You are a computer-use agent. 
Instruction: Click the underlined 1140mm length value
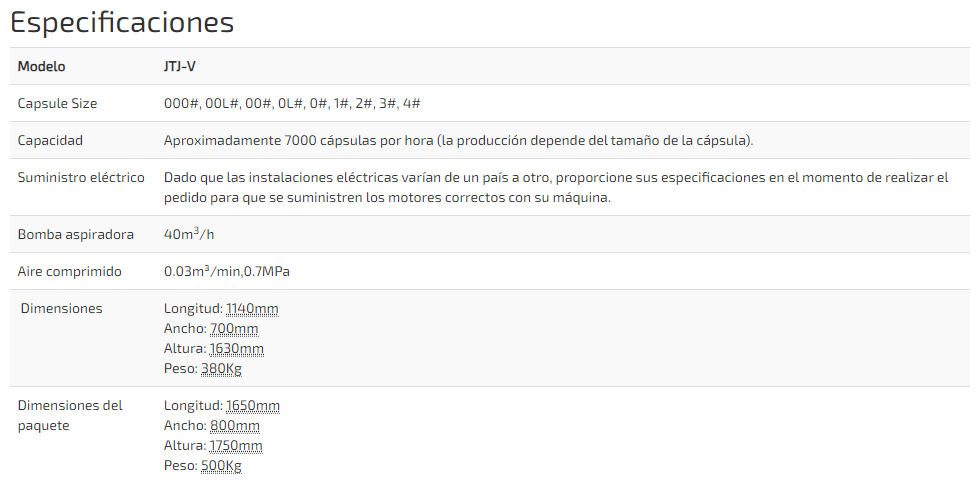point(252,309)
